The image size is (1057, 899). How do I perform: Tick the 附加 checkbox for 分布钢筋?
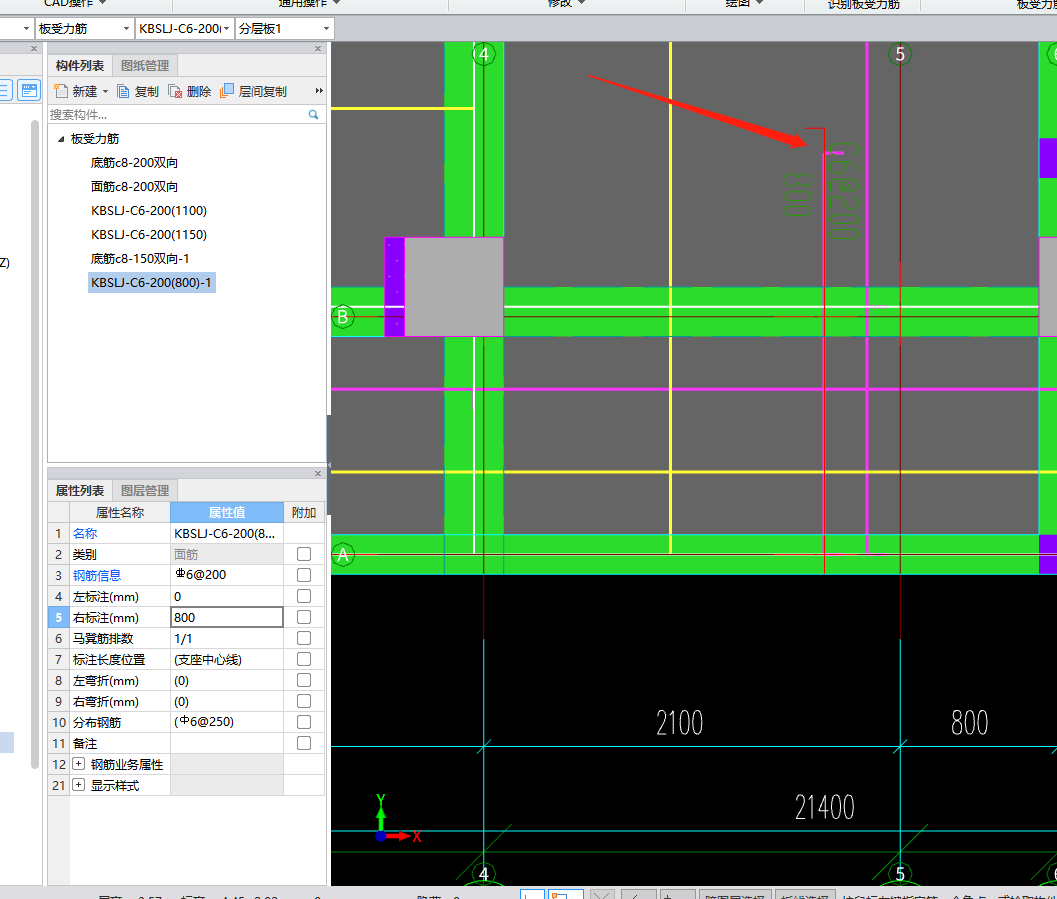pos(304,722)
